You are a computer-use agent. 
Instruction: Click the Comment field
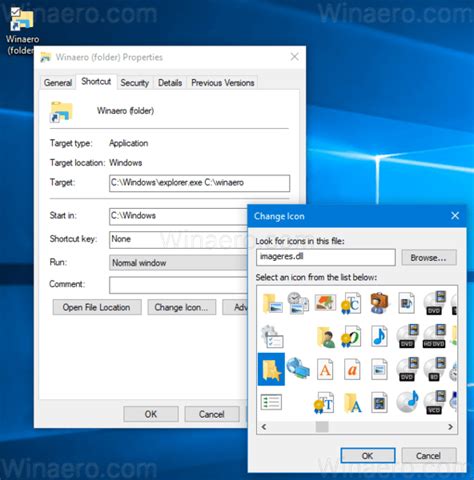(x=178, y=285)
